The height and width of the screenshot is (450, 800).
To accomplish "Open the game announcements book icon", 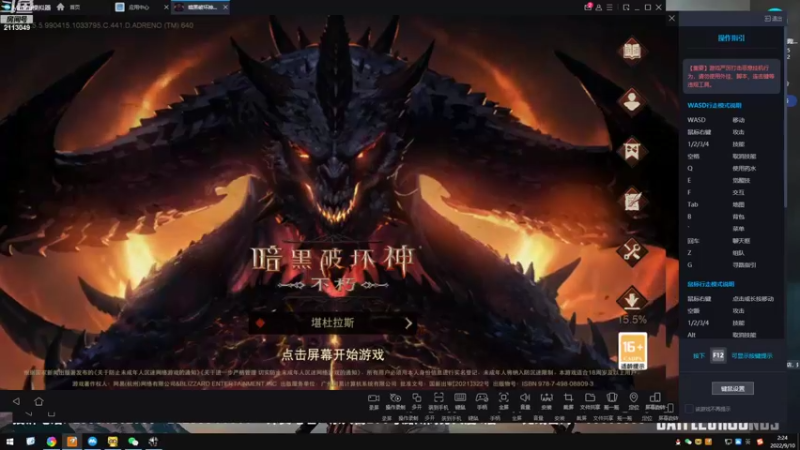I will coord(632,51).
